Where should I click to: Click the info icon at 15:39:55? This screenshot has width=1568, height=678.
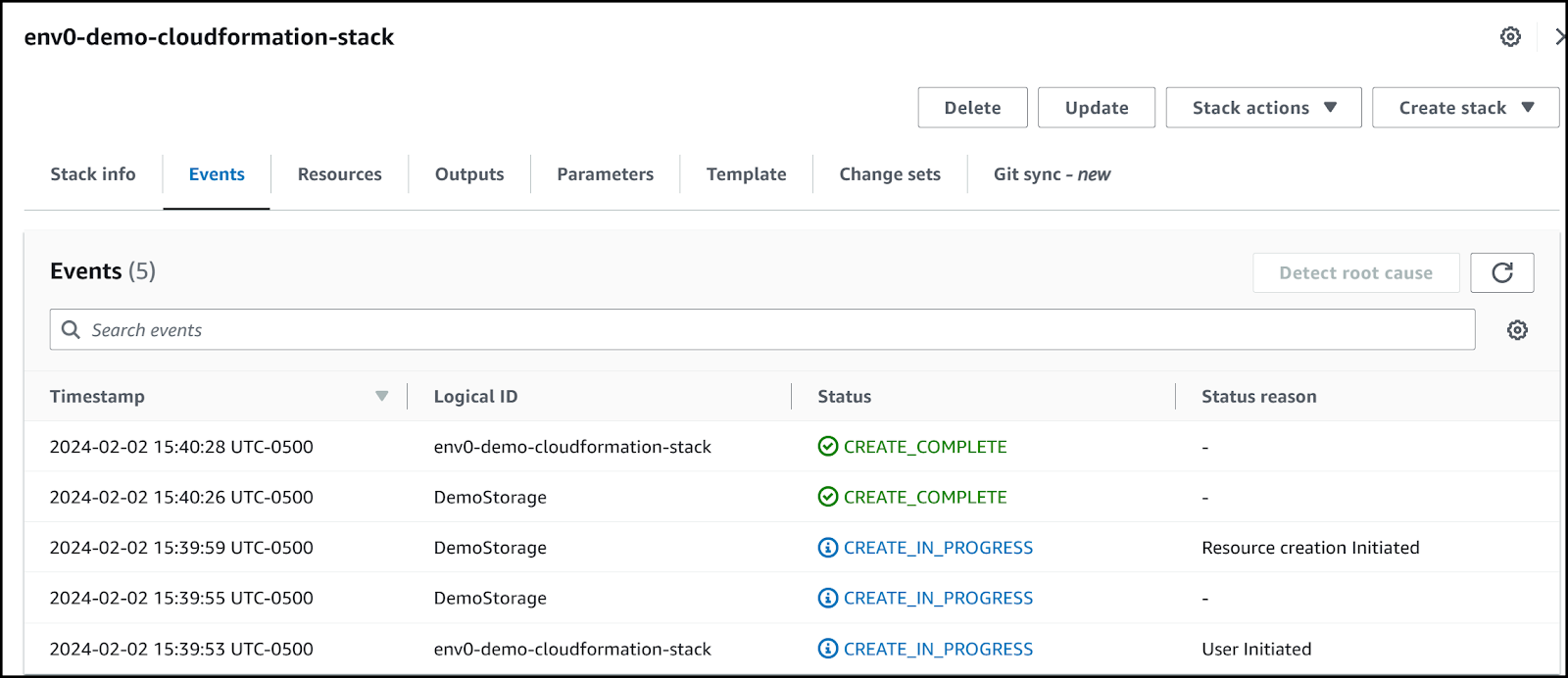pyautogui.click(x=828, y=598)
